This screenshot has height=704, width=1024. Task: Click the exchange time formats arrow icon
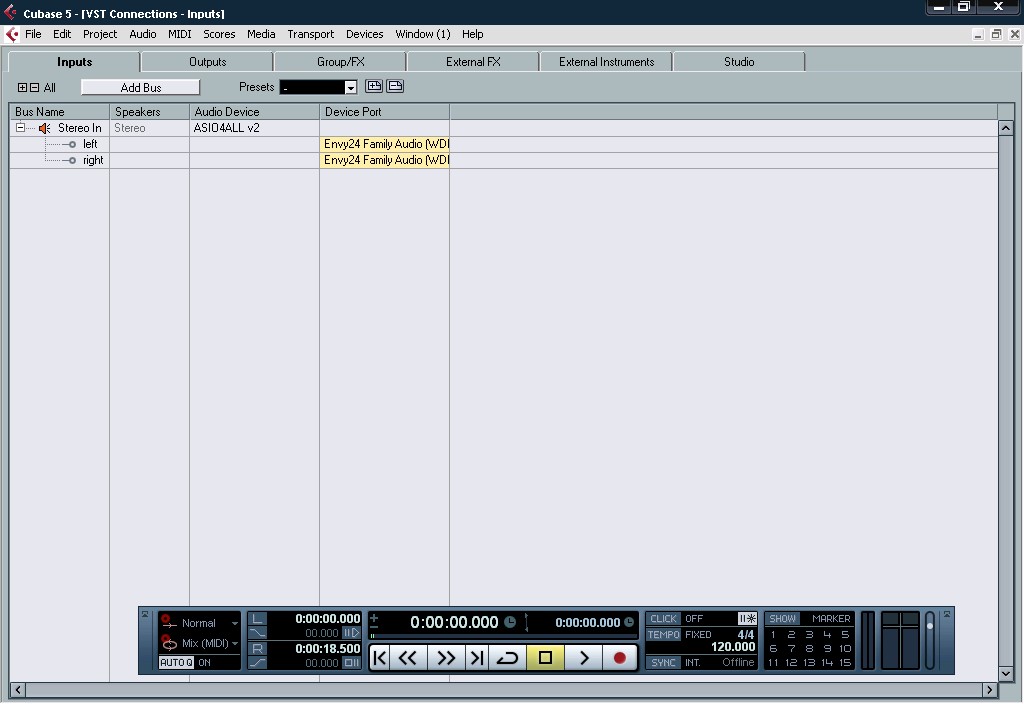pyautogui.click(x=526, y=622)
